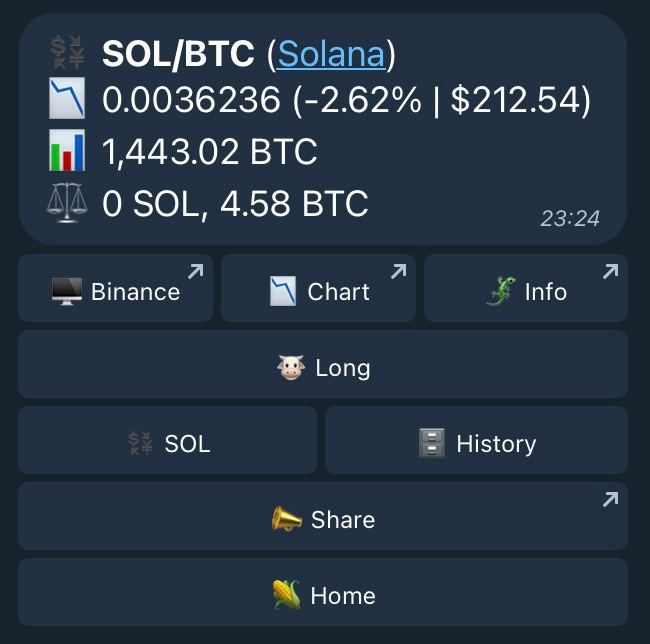Open Binance exchange button
Viewport: 650px width, 644px height.
pyautogui.click(x=115, y=288)
